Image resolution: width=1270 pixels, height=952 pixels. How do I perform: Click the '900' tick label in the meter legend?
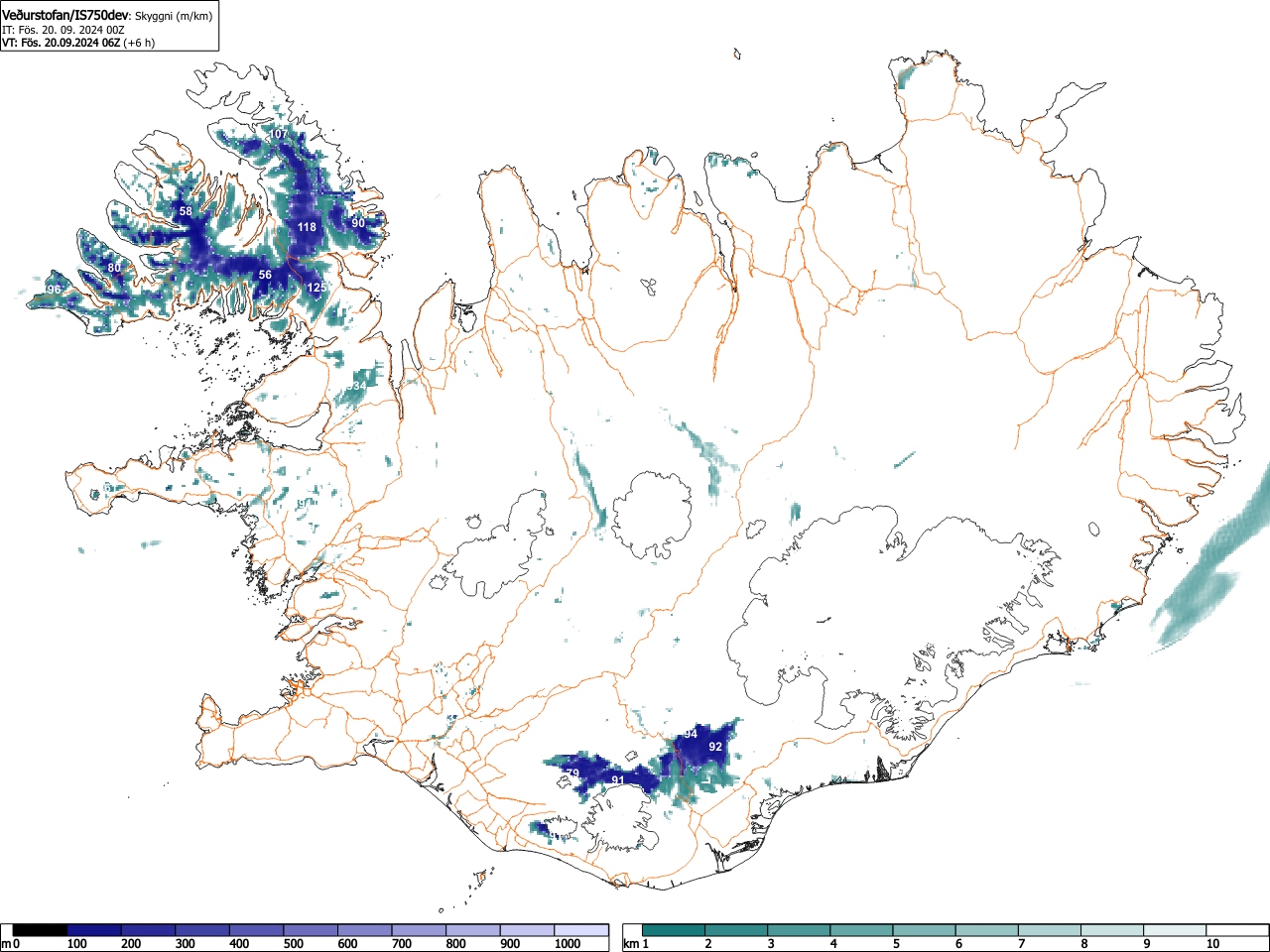tap(509, 944)
